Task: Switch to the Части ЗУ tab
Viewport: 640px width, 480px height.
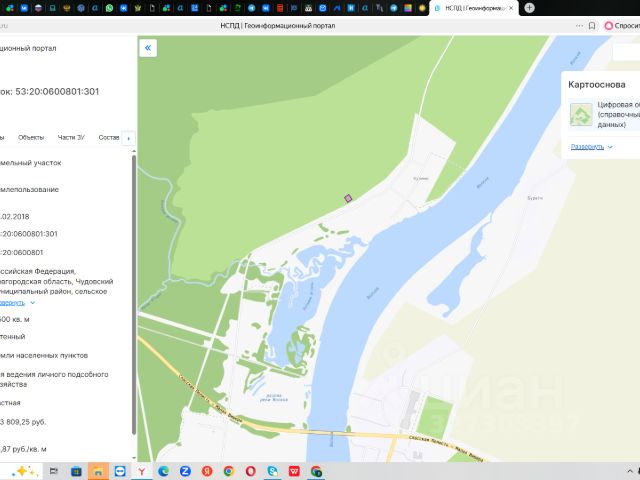Action: 71,137
